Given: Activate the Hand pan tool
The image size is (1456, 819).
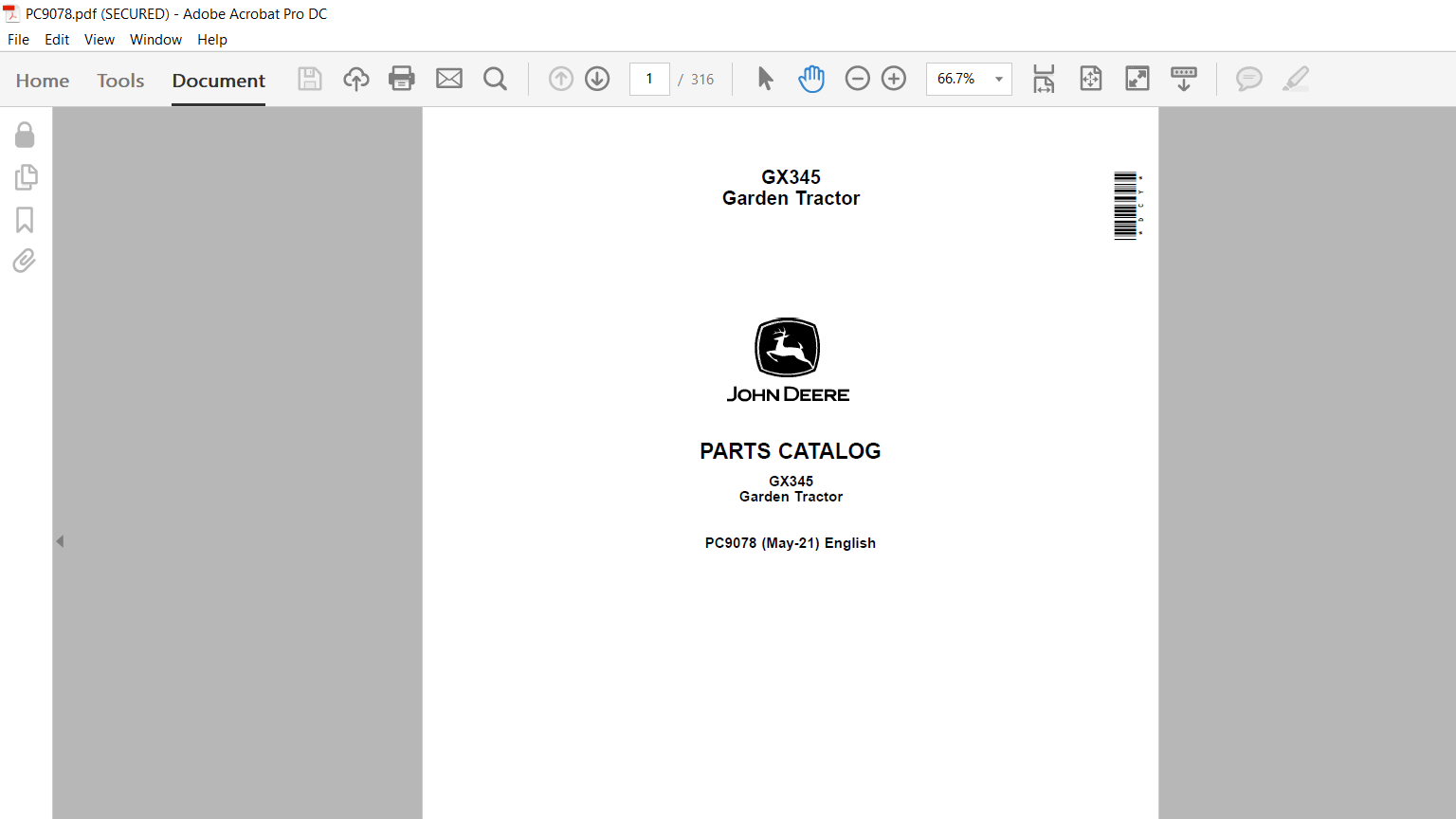Looking at the screenshot, I should (811, 79).
